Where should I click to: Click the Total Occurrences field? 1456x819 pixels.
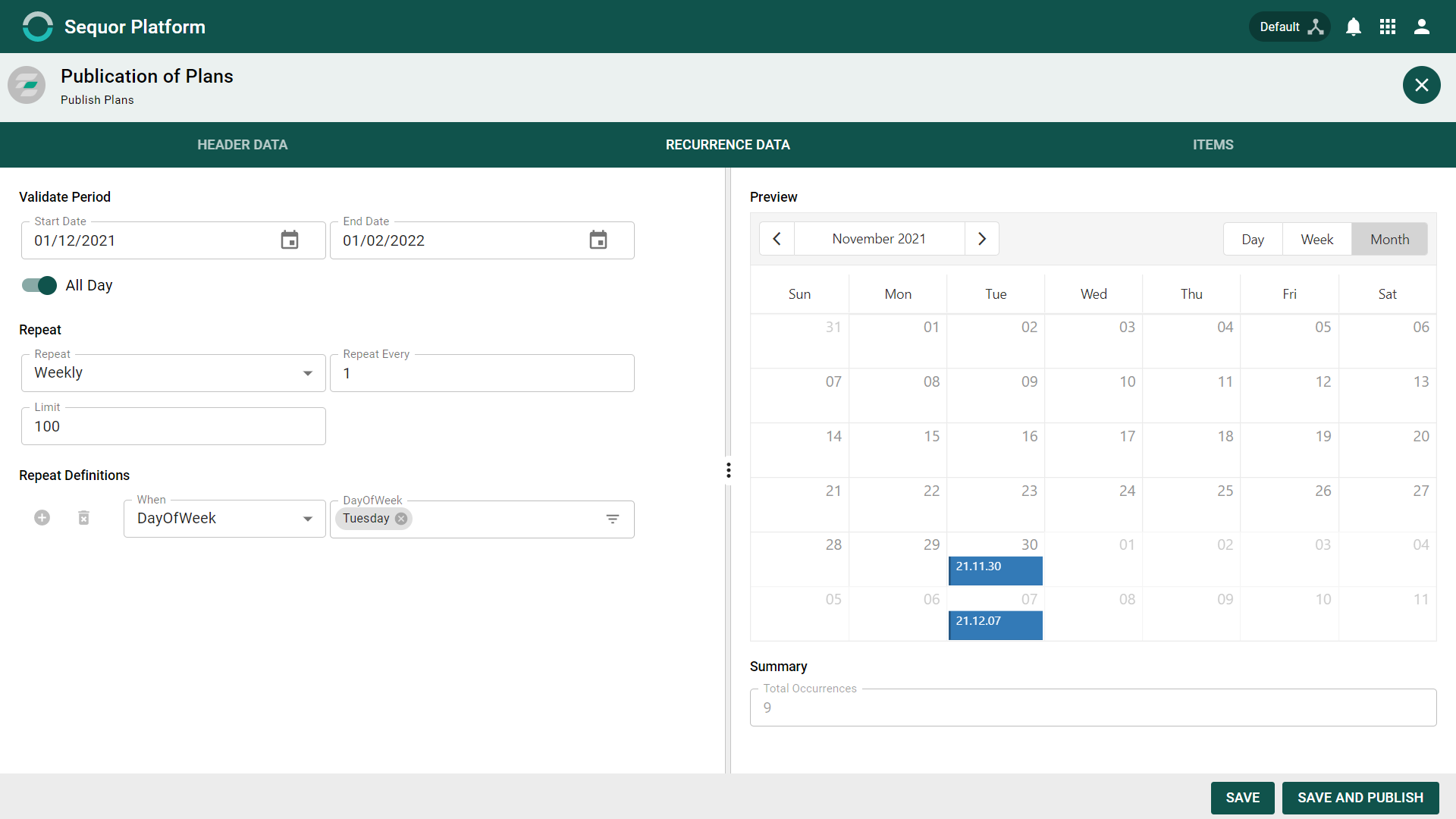pyautogui.click(x=1093, y=708)
